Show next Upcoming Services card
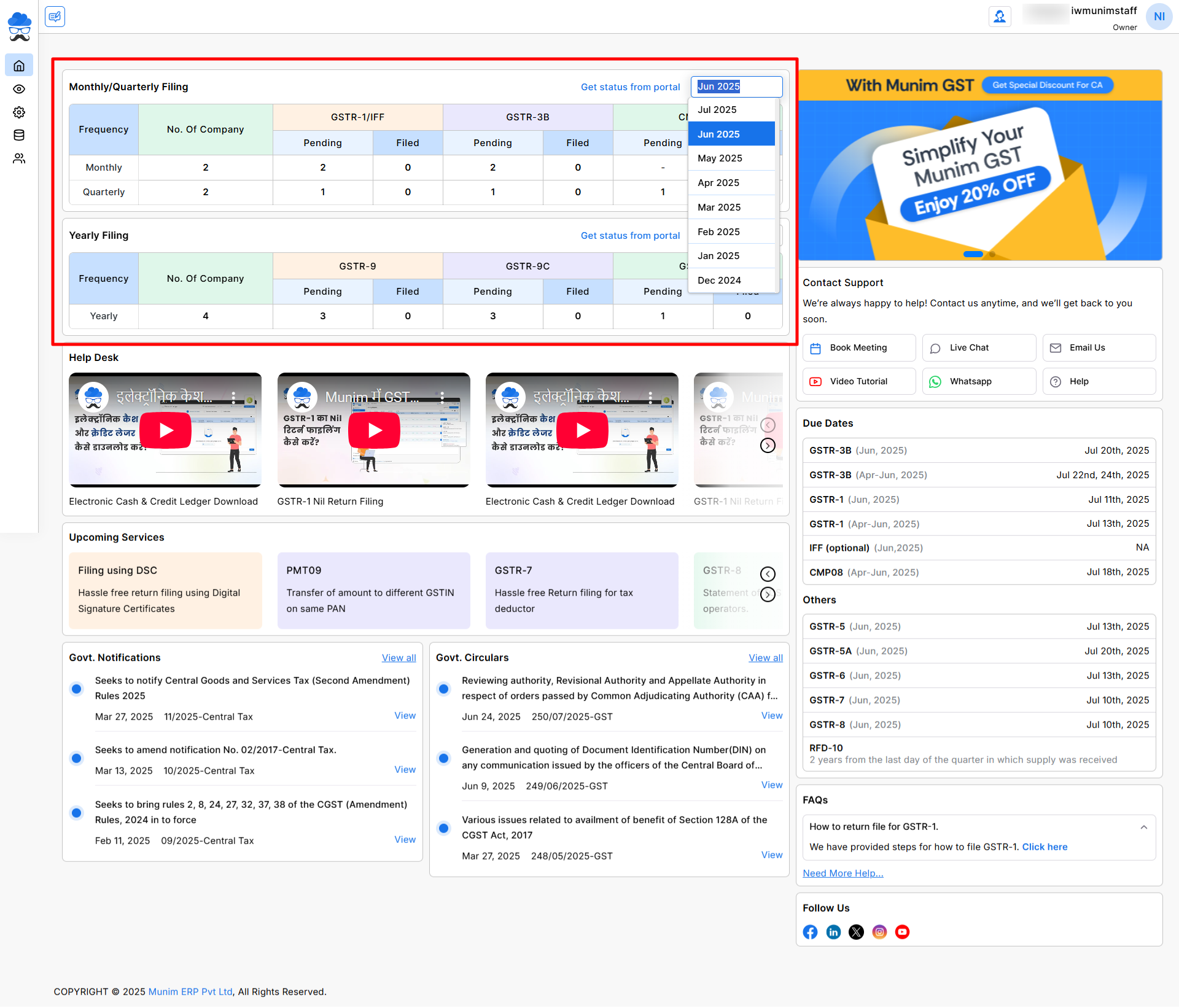The image size is (1179, 1008). tap(768, 594)
